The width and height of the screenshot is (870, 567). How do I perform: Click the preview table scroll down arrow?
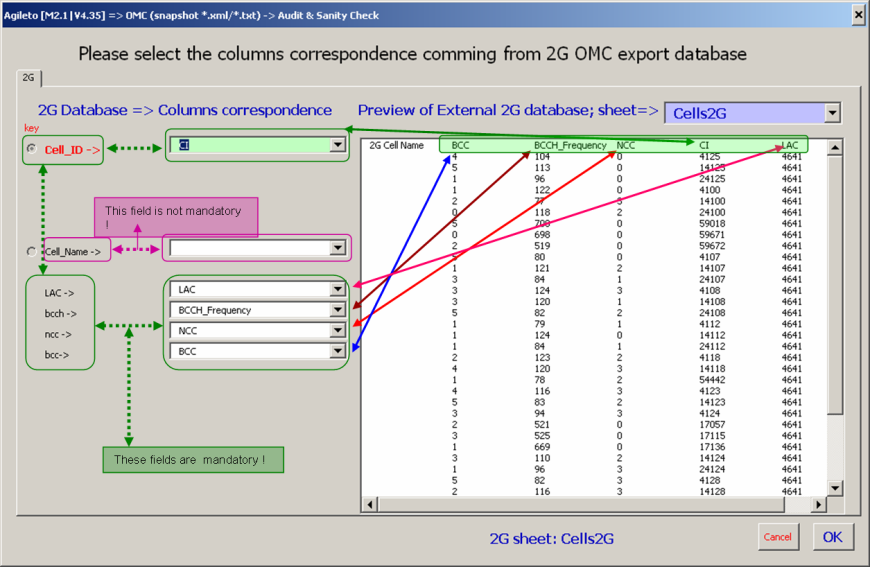(x=835, y=489)
